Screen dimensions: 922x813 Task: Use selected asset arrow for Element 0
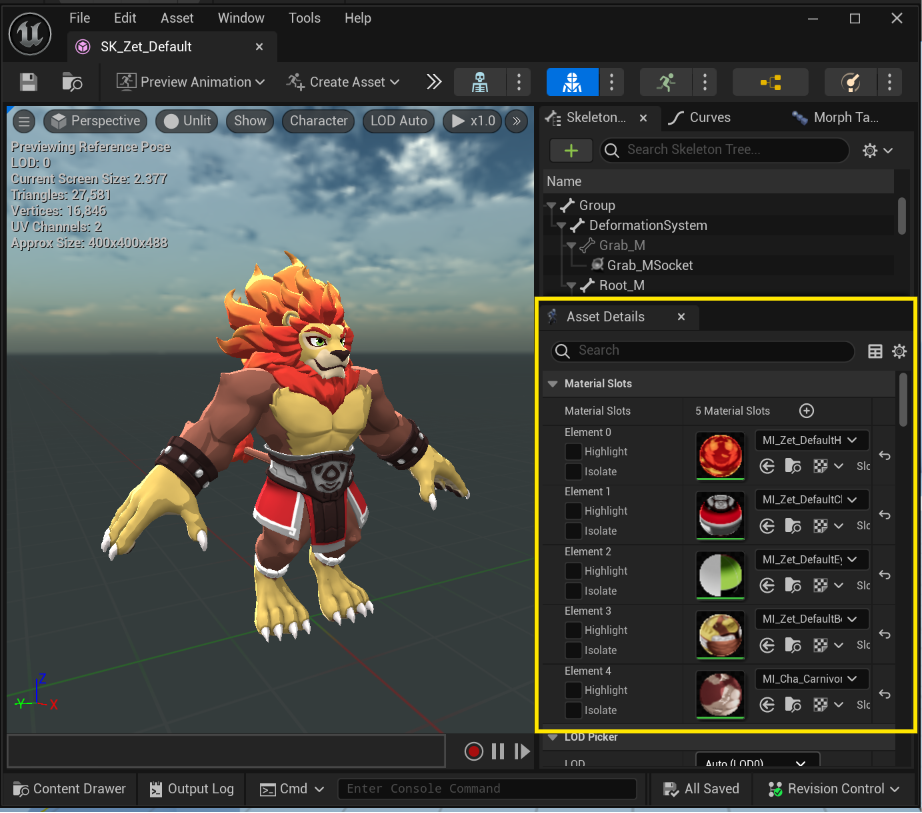(x=767, y=466)
